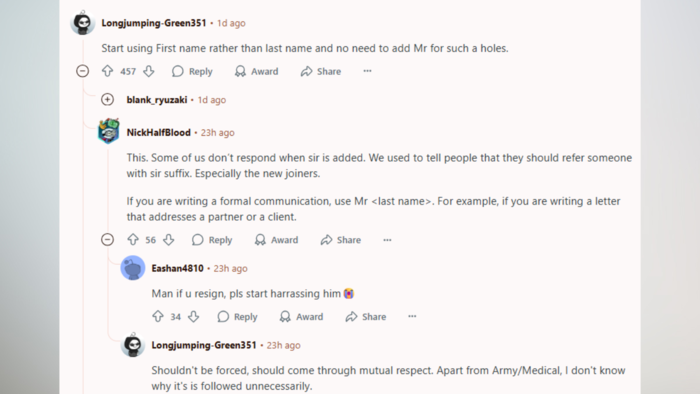Open more options on Eashan4810's comment

(412, 316)
